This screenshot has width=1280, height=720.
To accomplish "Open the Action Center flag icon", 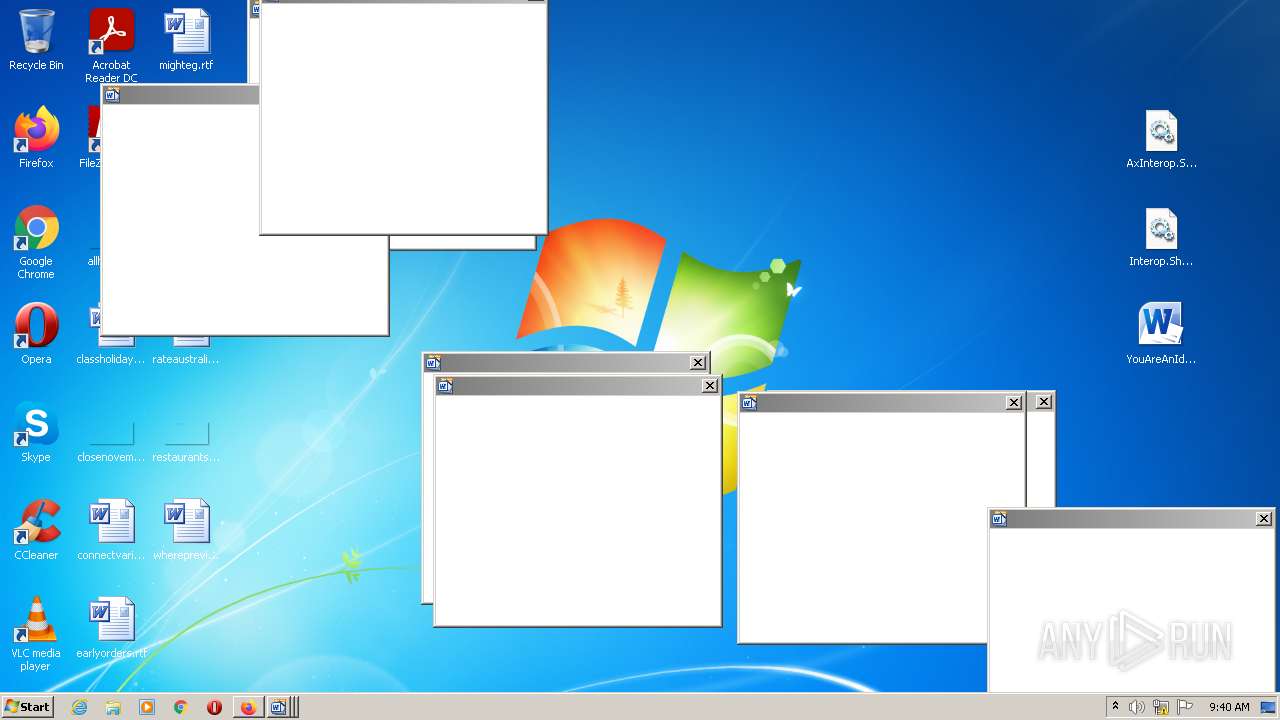I will click(x=1185, y=707).
